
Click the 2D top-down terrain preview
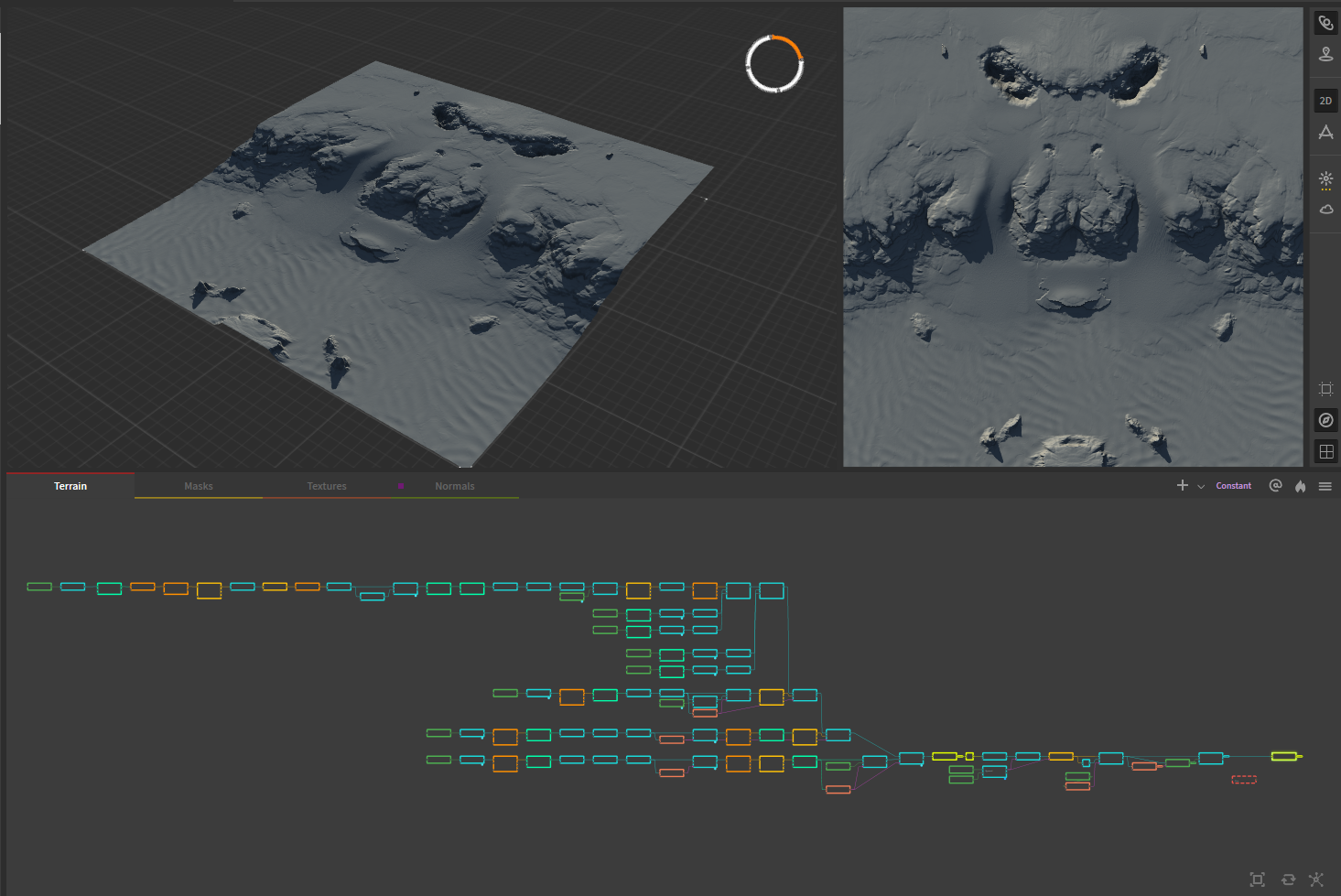[1073, 237]
